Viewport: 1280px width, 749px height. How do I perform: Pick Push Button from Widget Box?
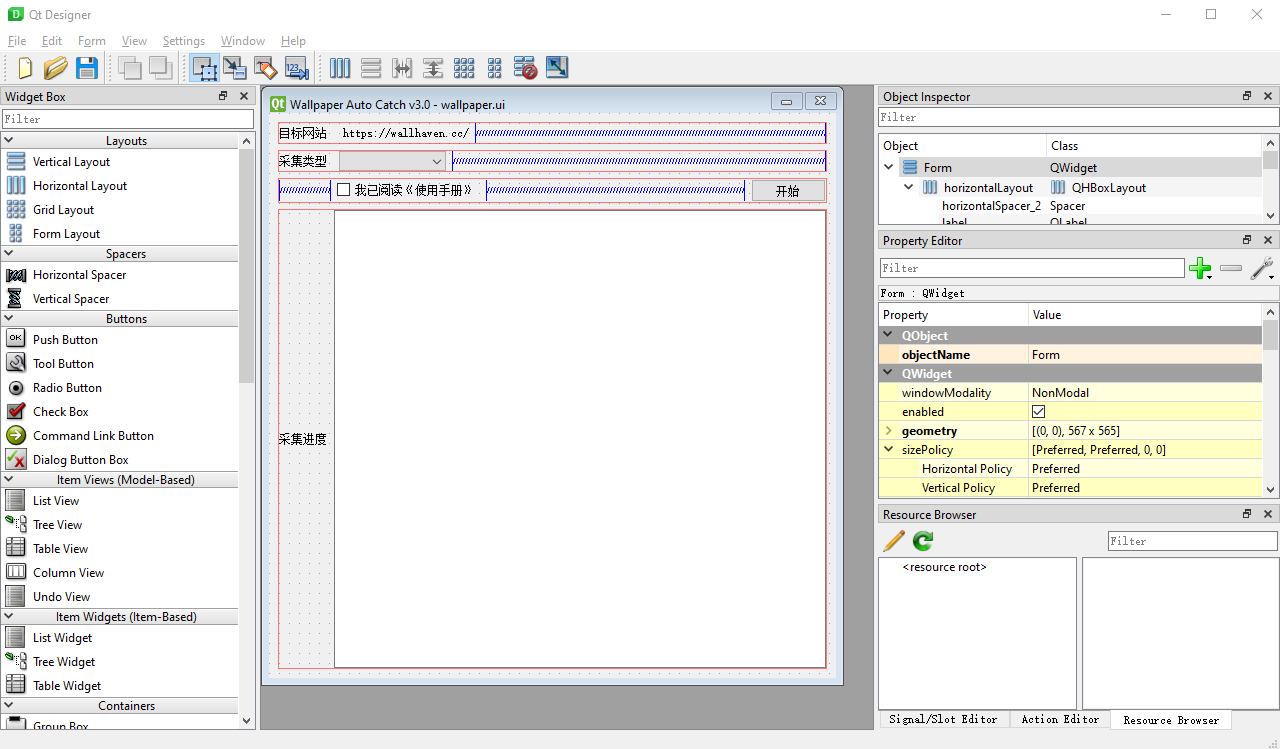[x=65, y=340]
